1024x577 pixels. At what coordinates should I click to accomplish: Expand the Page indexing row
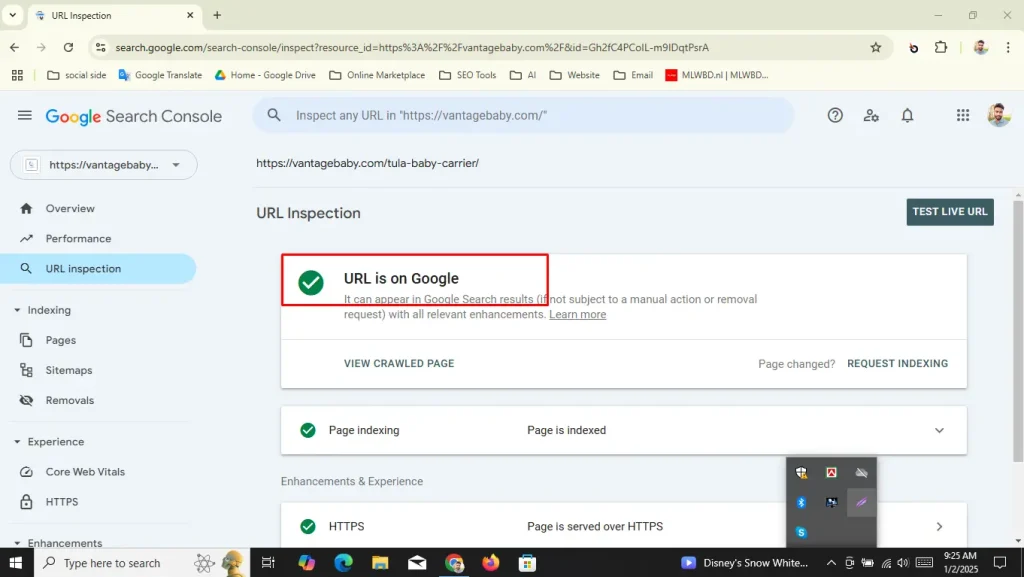[939, 431]
